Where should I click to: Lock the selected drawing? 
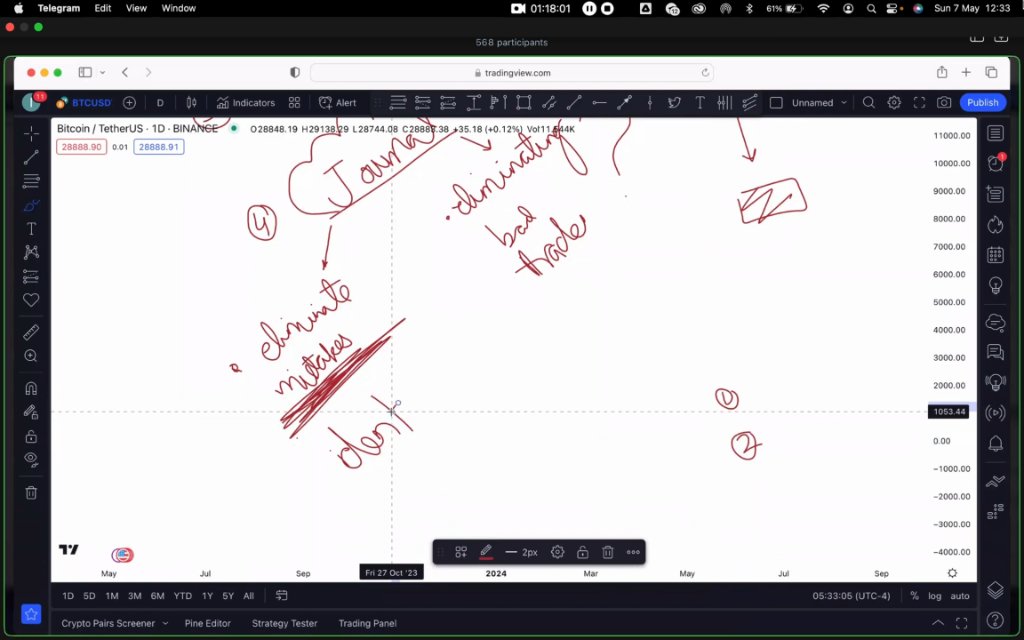coord(583,552)
